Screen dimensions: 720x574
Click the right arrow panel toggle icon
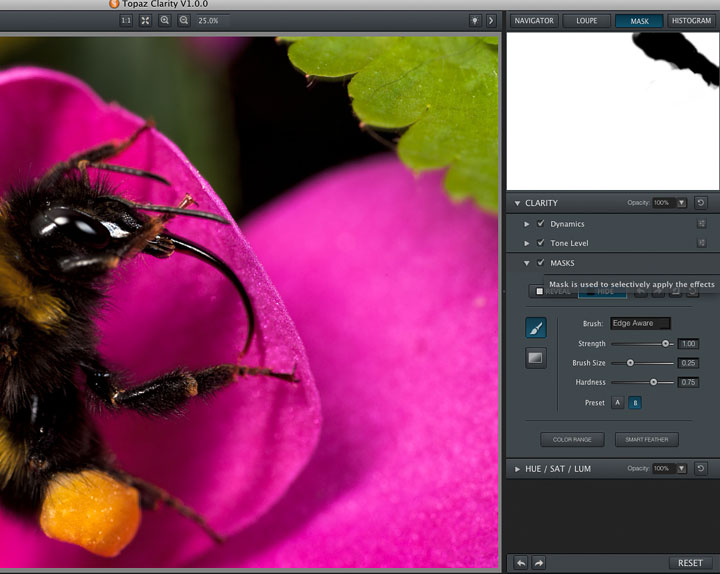click(491, 21)
